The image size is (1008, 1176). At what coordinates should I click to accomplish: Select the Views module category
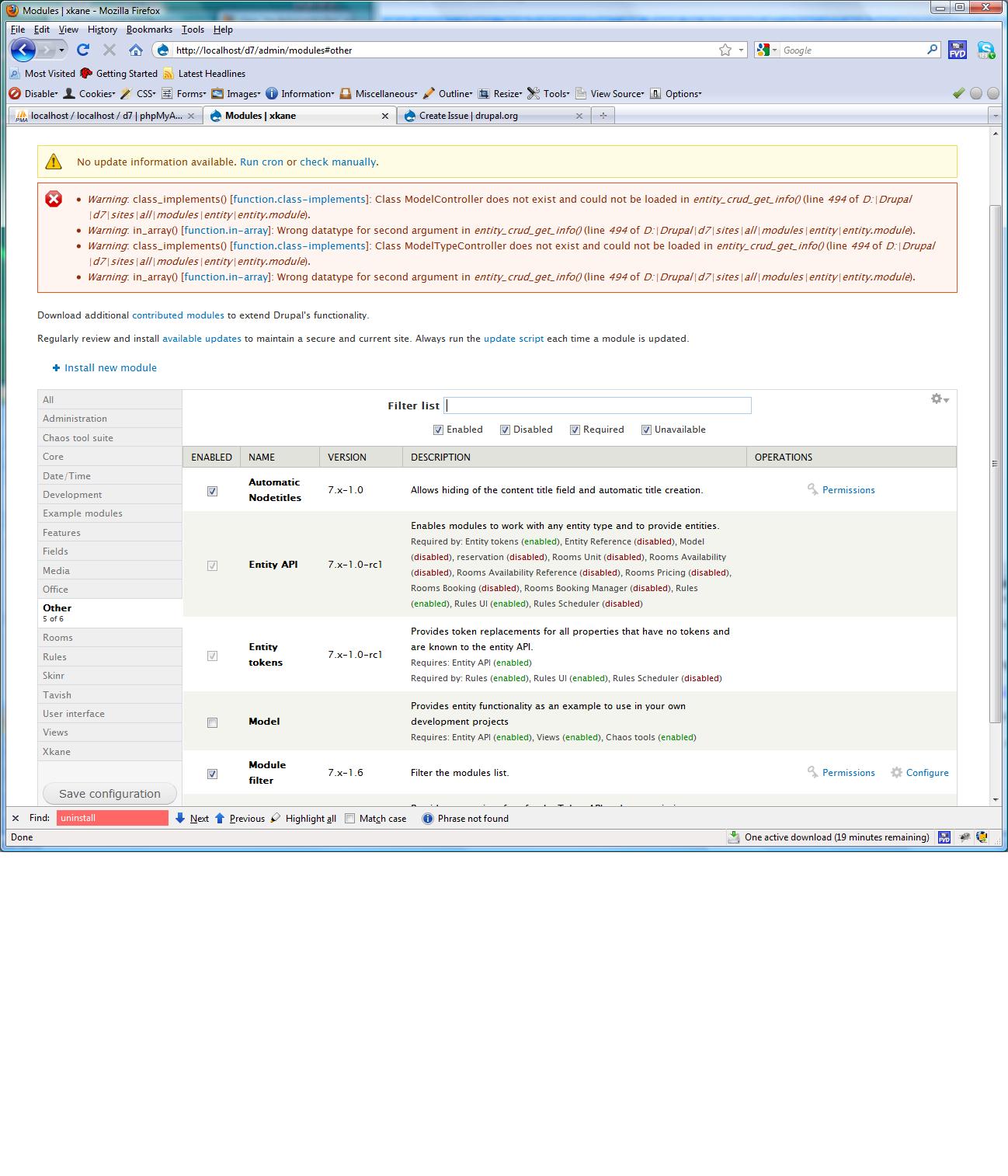[x=109, y=732]
